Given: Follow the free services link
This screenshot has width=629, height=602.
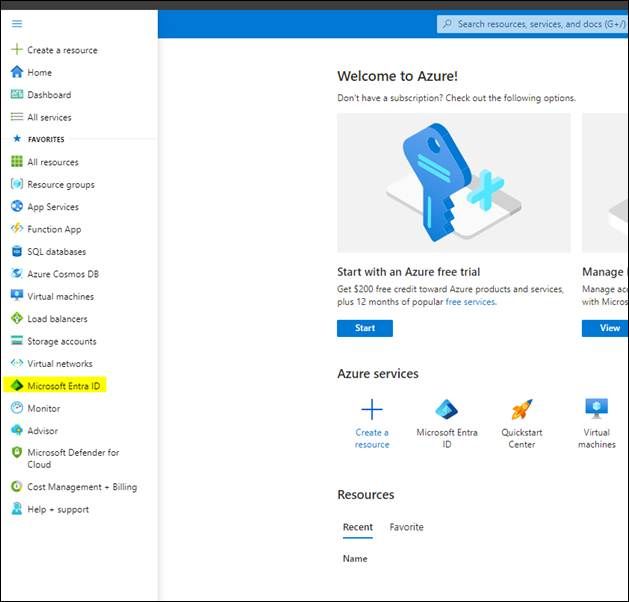Looking at the screenshot, I should pos(470,302).
